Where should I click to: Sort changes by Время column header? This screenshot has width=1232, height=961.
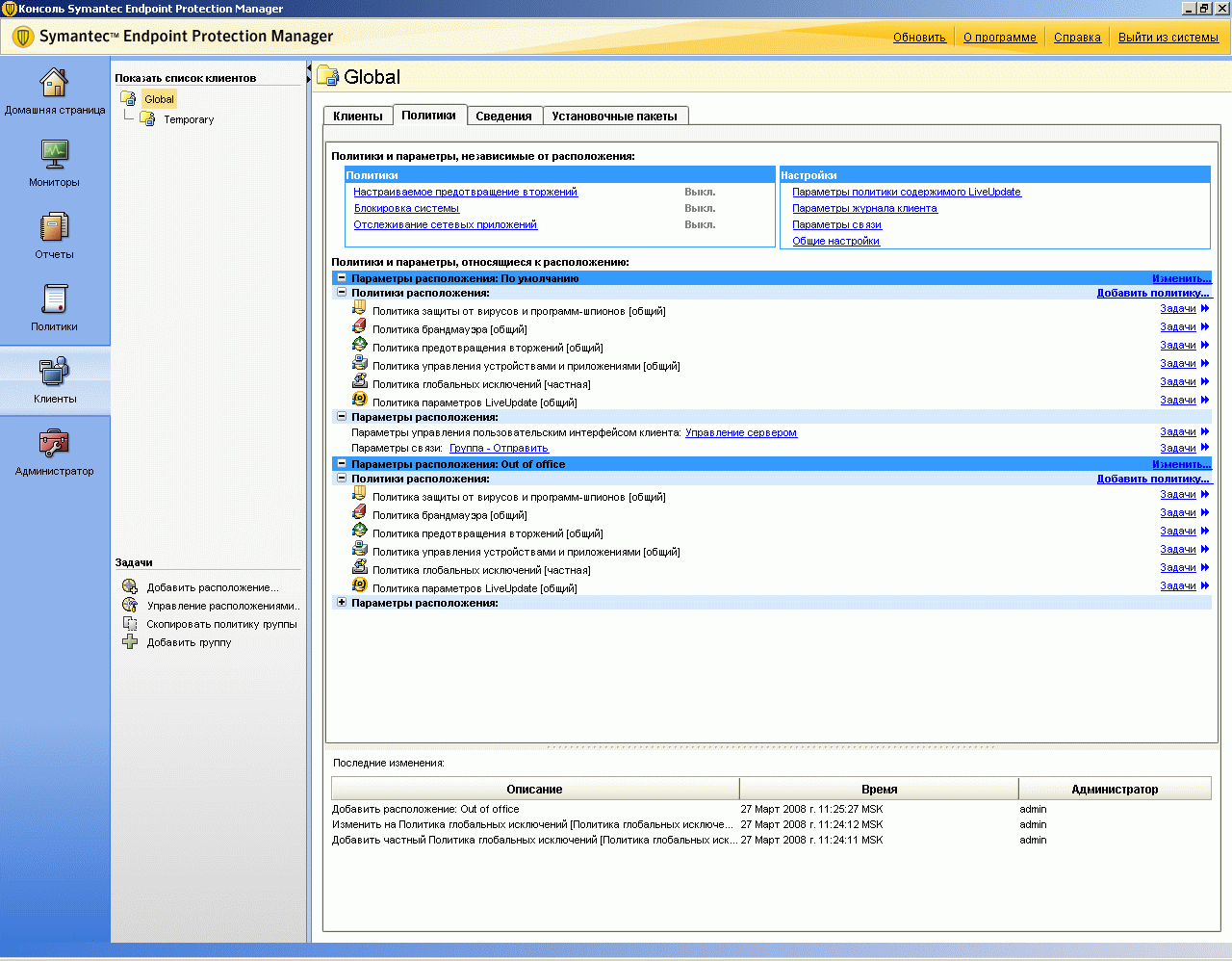pyautogui.click(x=879, y=789)
